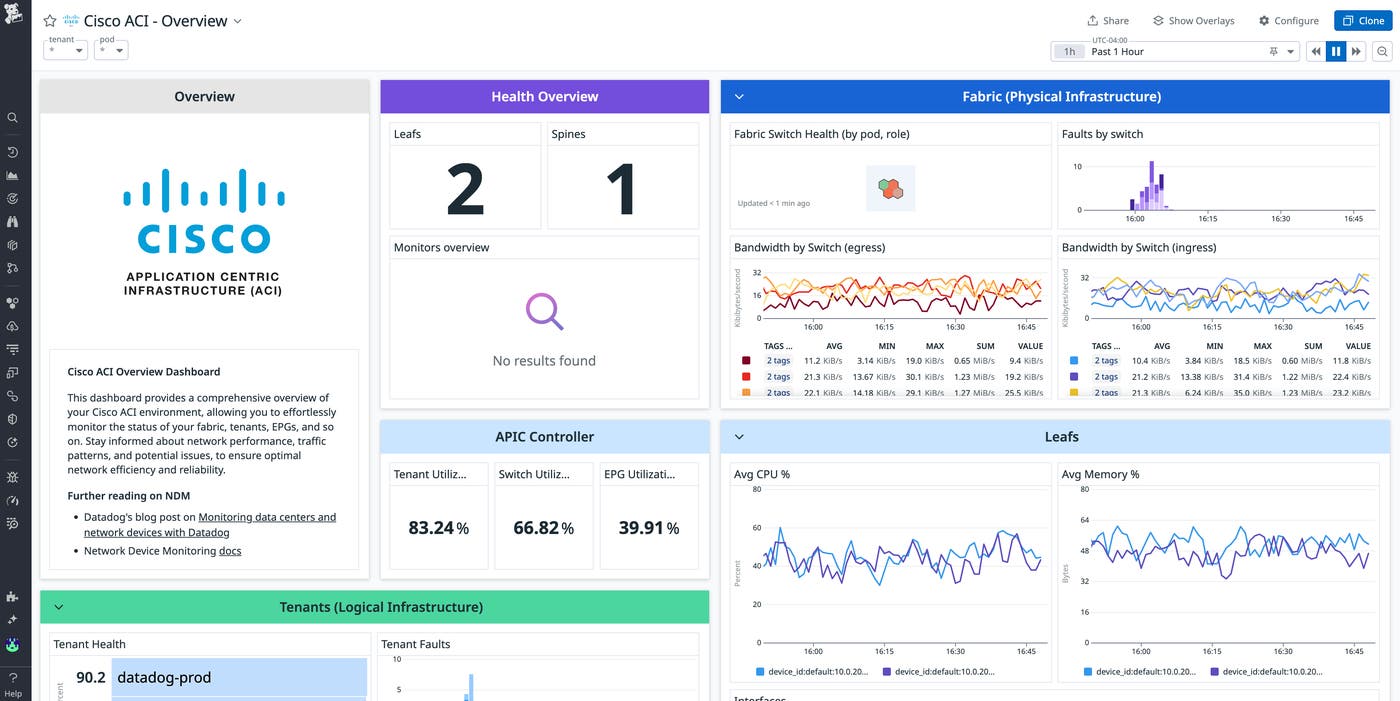Collapse the Leafs section group
The height and width of the screenshot is (701, 1400).
click(x=740, y=437)
